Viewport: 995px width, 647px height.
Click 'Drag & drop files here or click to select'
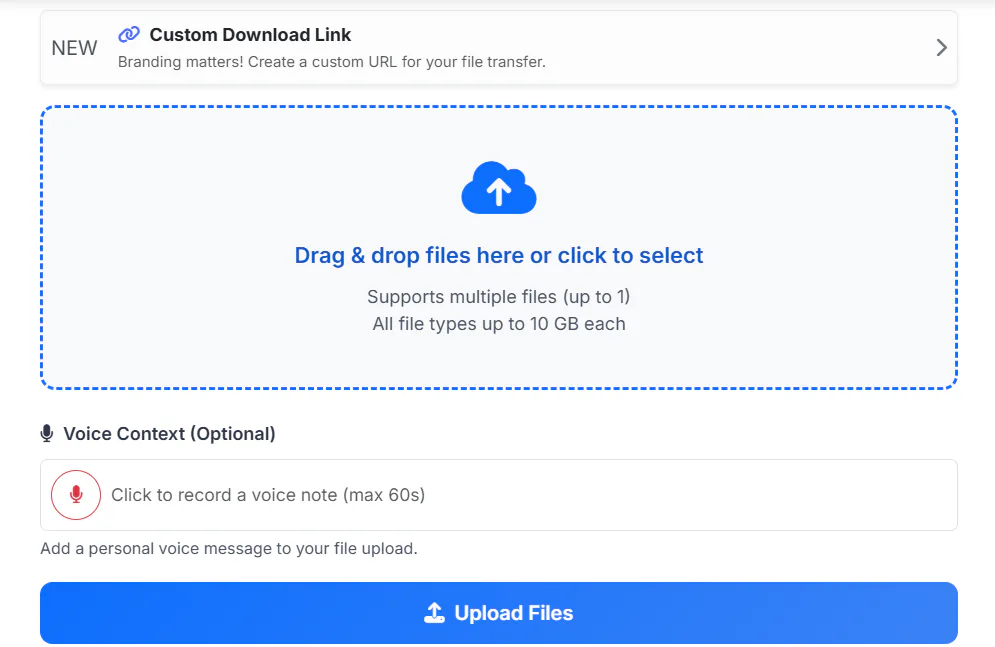(x=499, y=255)
